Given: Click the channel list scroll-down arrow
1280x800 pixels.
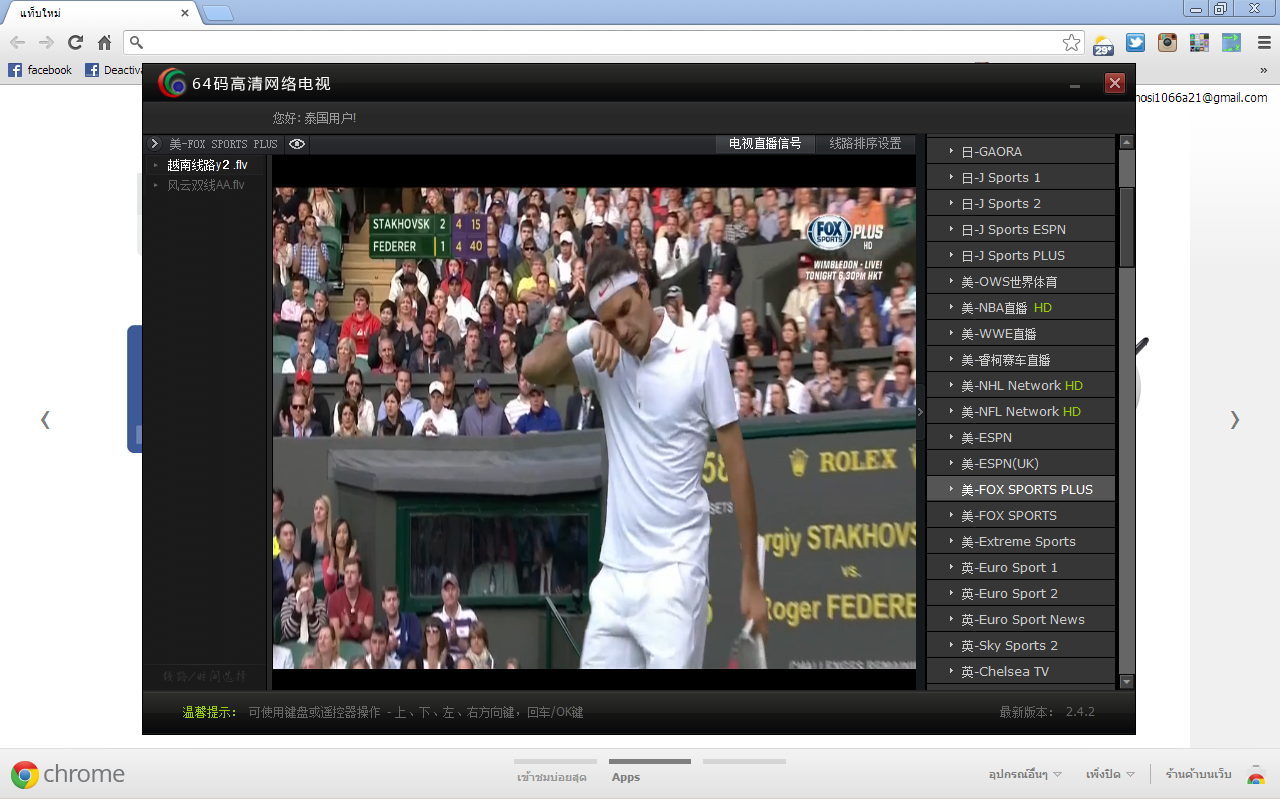Looking at the screenshot, I should [x=1127, y=682].
